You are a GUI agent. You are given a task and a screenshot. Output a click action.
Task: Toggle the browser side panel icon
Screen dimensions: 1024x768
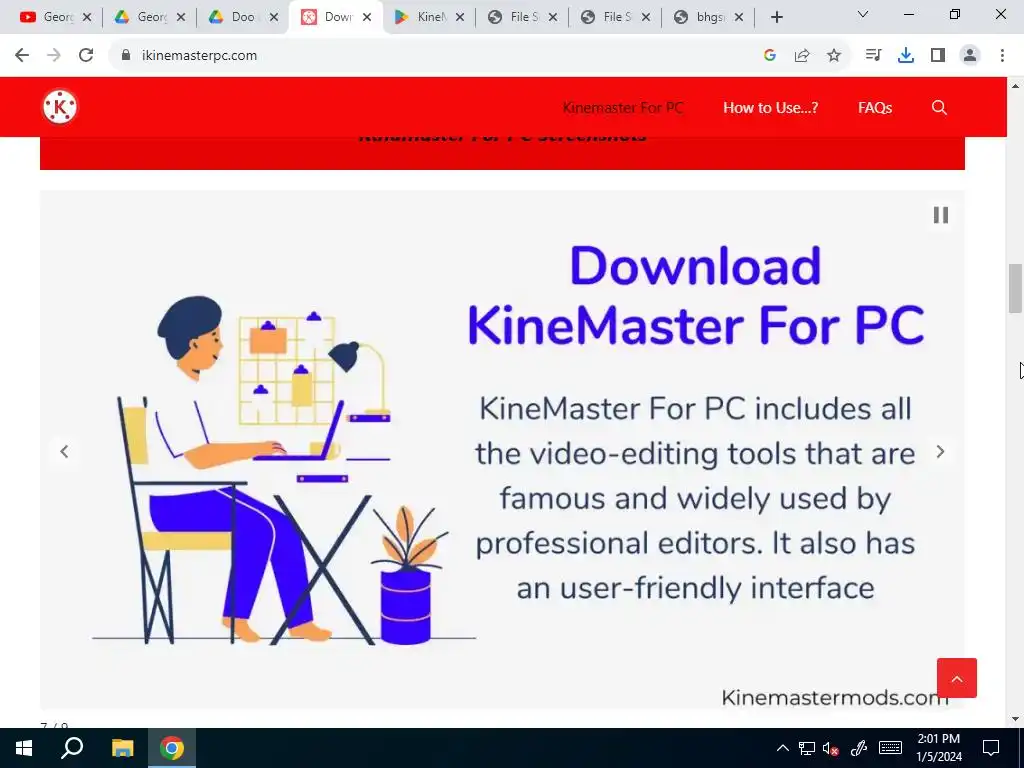point(938,56)
